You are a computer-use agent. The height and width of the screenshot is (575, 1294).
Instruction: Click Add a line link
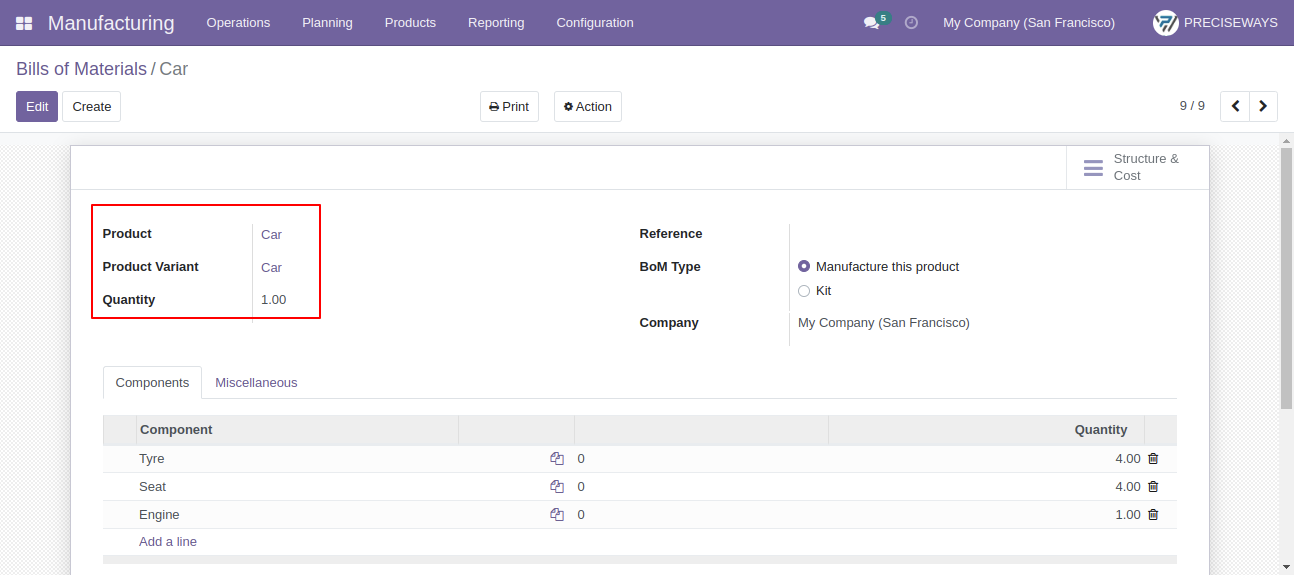pyautogui.click(x=168, y=542)
